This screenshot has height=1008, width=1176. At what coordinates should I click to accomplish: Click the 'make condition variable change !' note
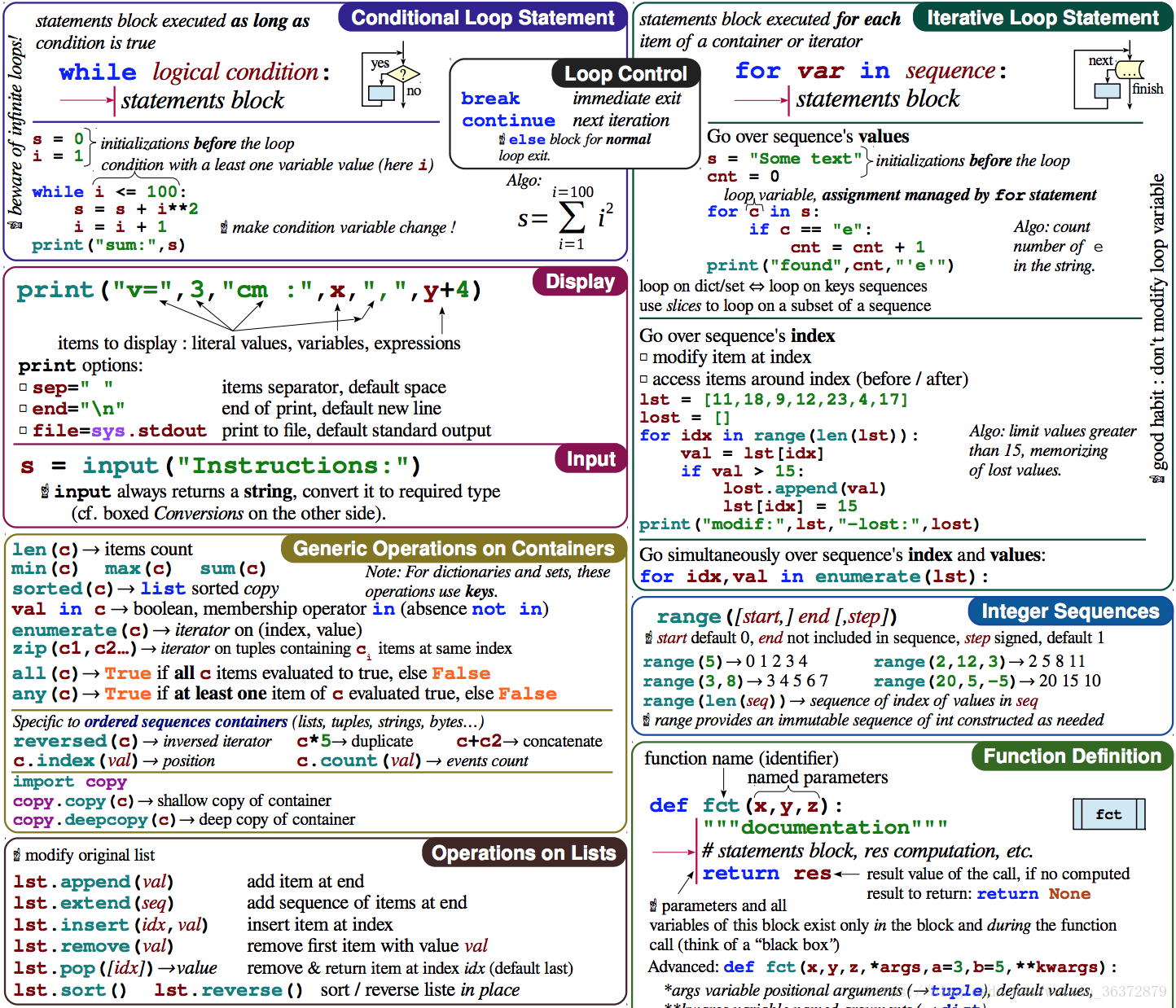[338, 227]
